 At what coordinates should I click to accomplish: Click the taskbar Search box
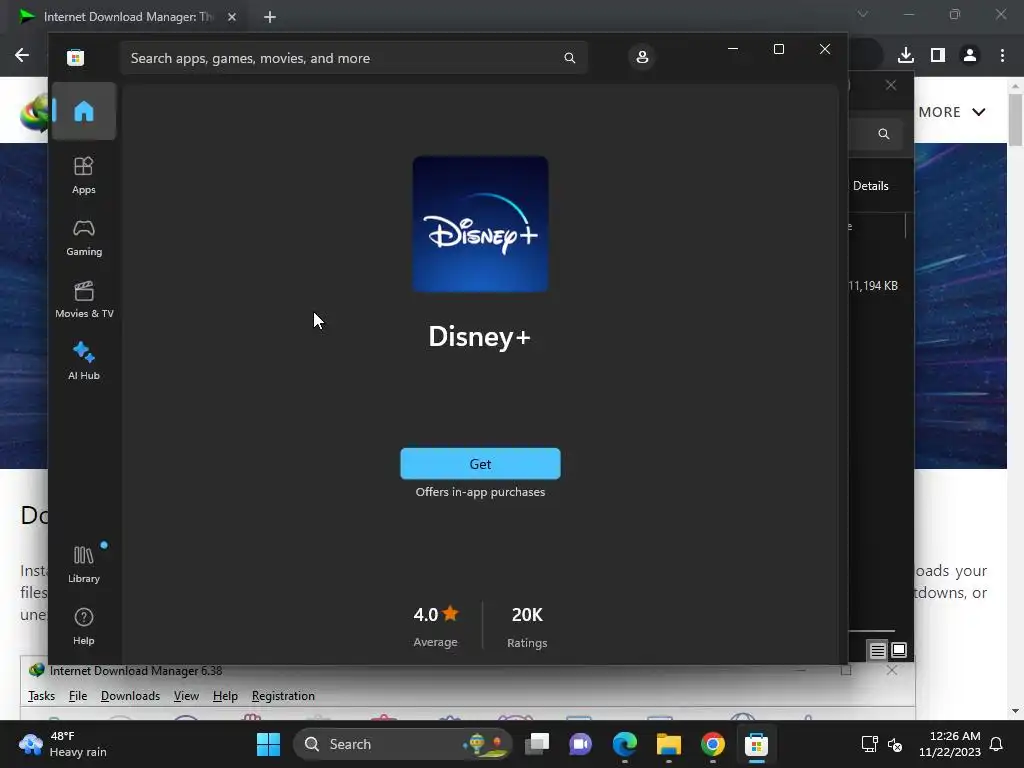[x=403, y=744]
